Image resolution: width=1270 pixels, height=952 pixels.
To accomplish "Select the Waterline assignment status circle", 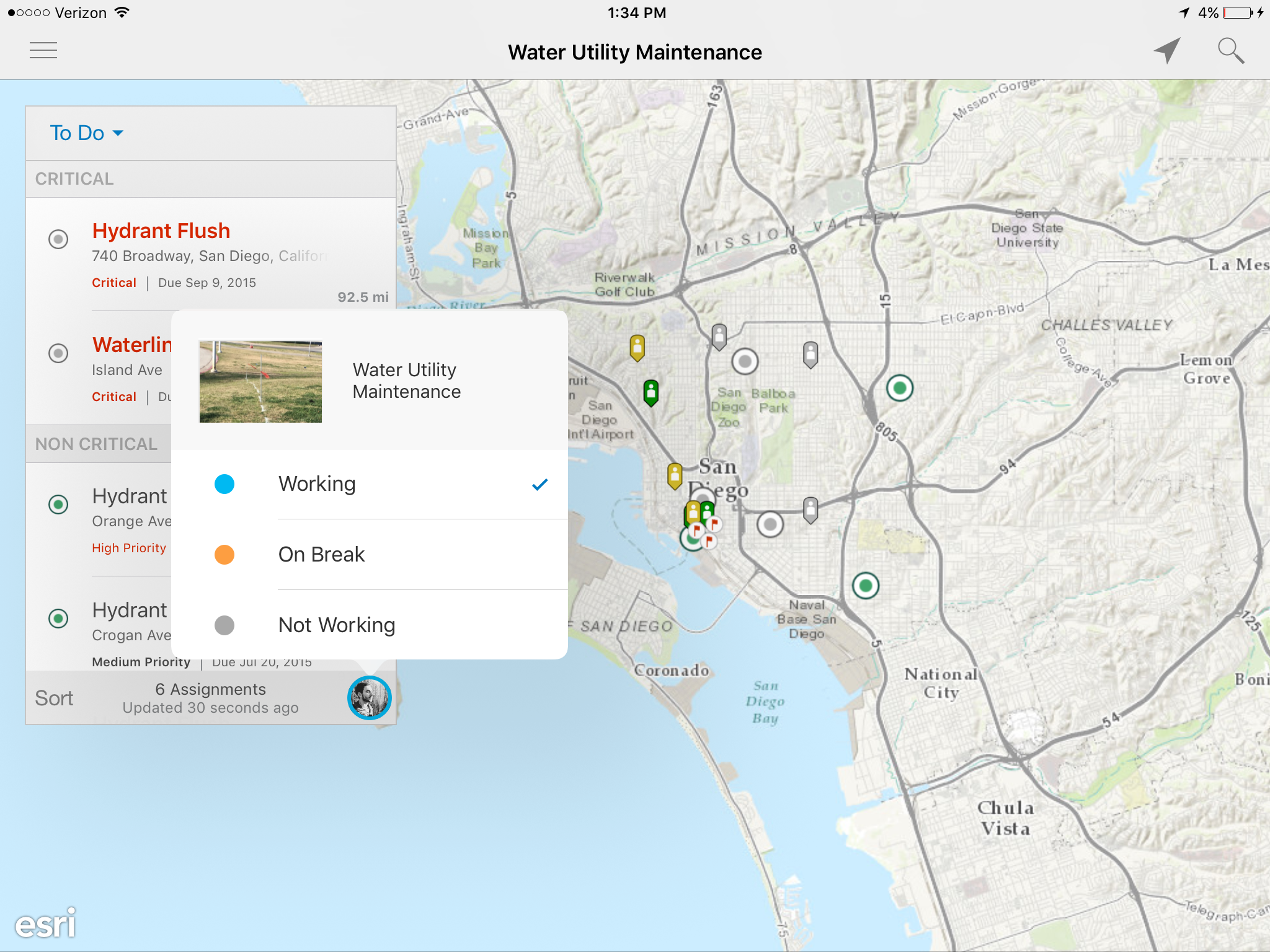I will point(58,353).
